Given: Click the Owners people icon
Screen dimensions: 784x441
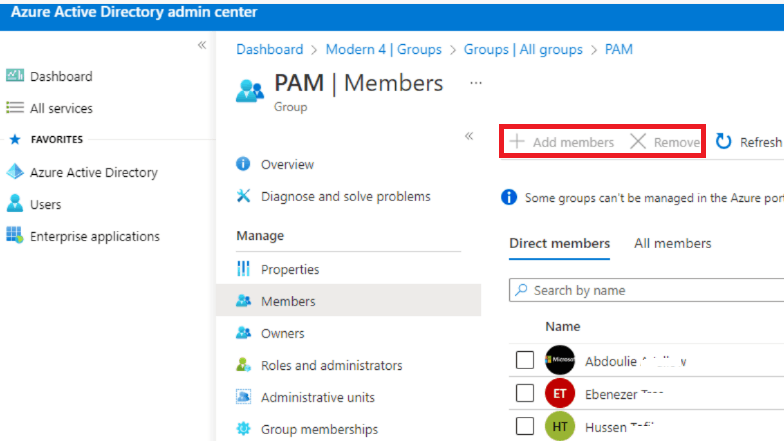Looking at the screenshot, I should [x=244, y=332].
